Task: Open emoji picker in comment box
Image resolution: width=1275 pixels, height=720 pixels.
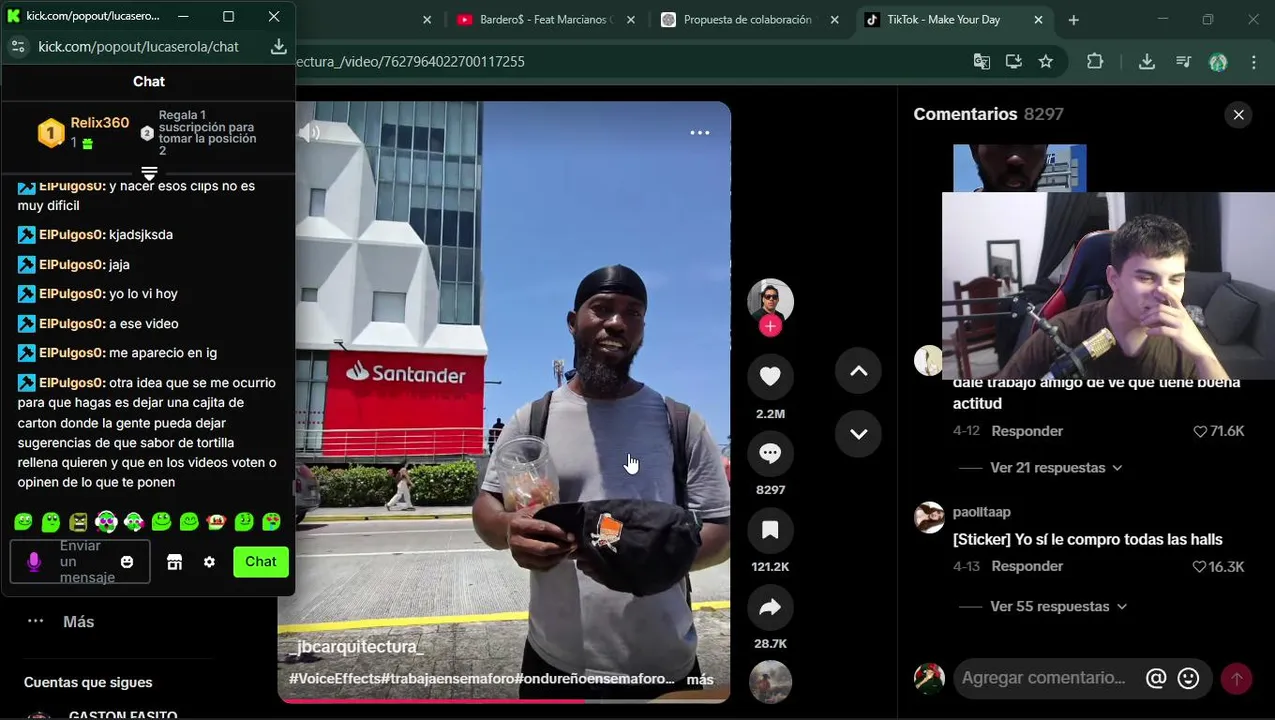Action: point(1188,678)
